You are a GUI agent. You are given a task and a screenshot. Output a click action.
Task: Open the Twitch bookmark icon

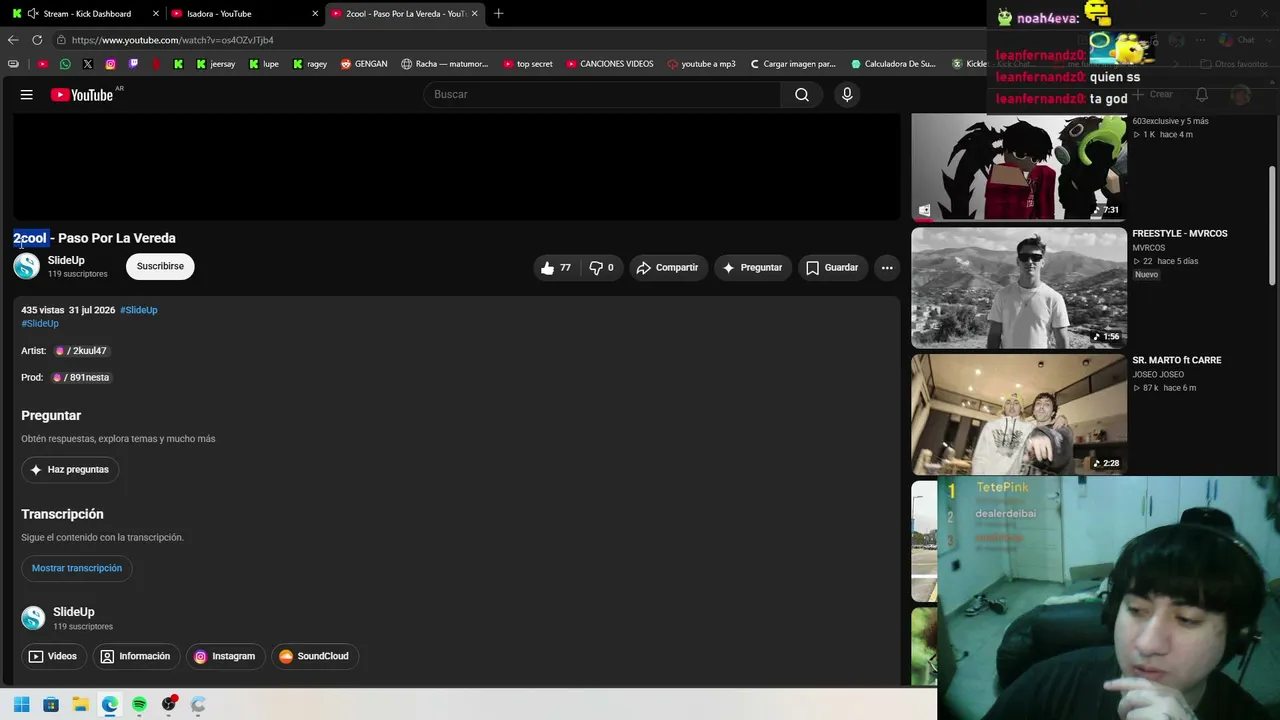click(133, 64)
